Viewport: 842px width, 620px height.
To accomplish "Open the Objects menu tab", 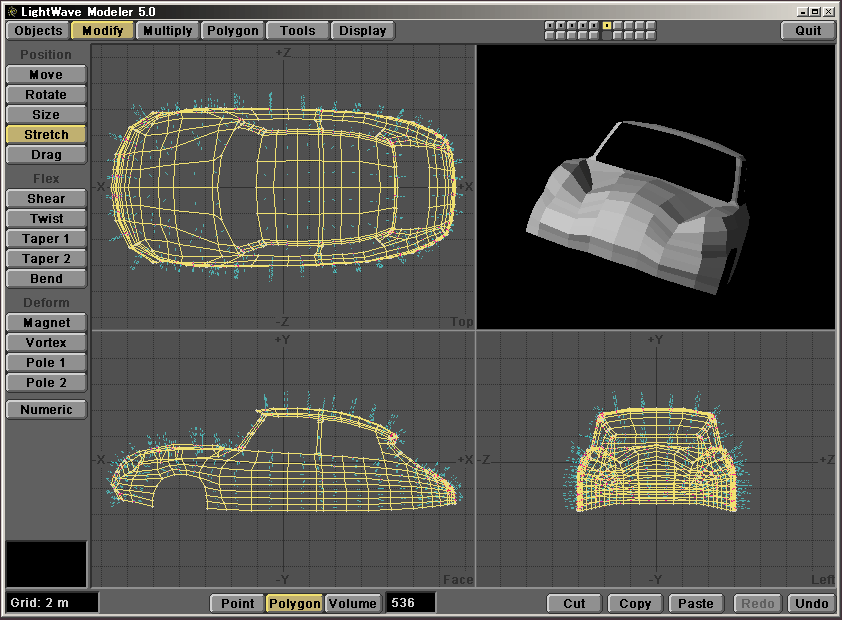I will (x=38, y=30).
